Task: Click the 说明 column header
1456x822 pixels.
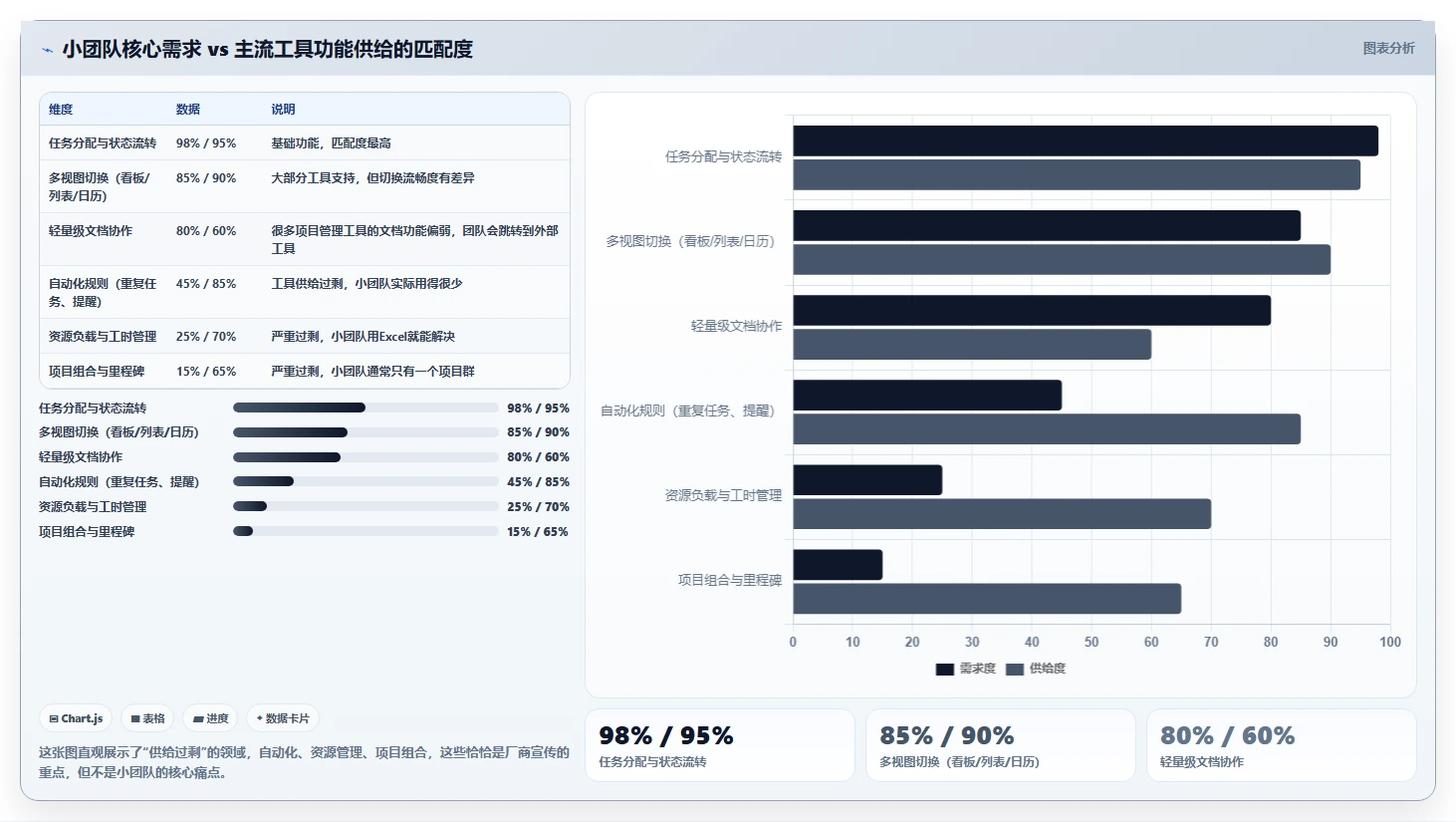Action: [283, 110]
